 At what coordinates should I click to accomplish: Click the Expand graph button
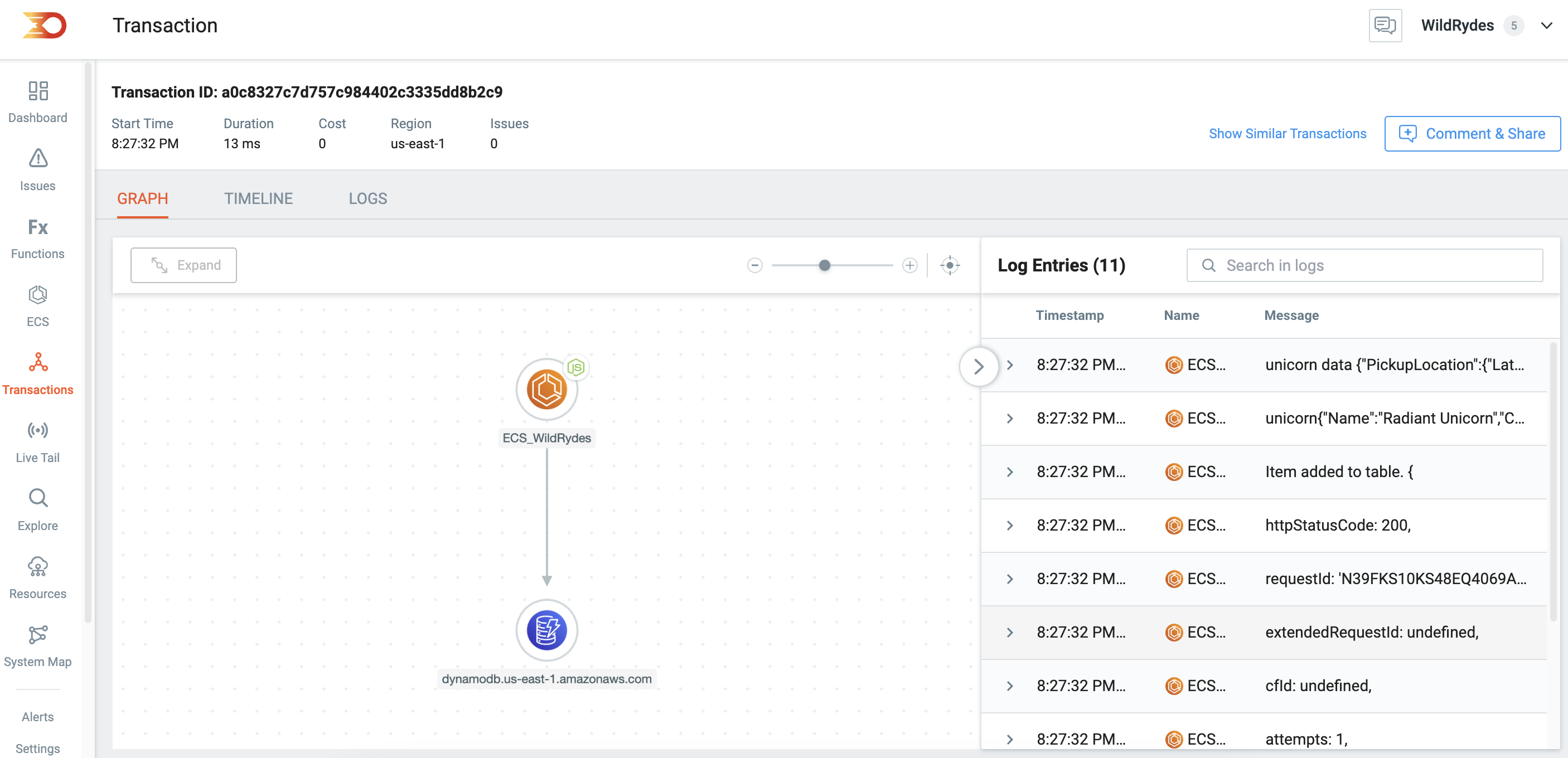[x=184, y=265]
